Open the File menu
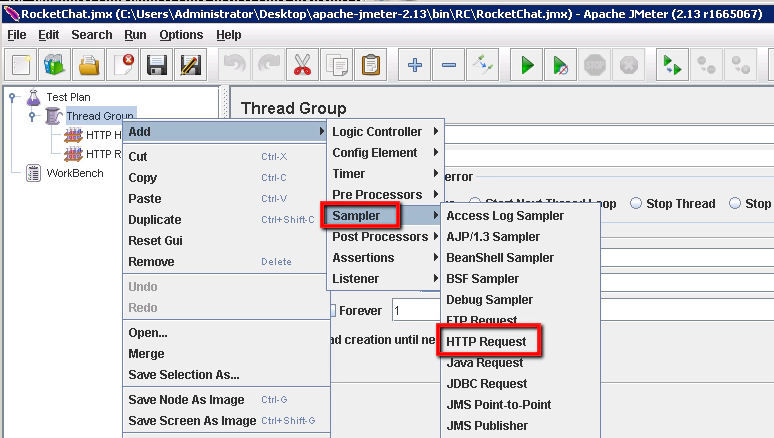774x438 pixels. pyautogui.click(x=17, y=35)
